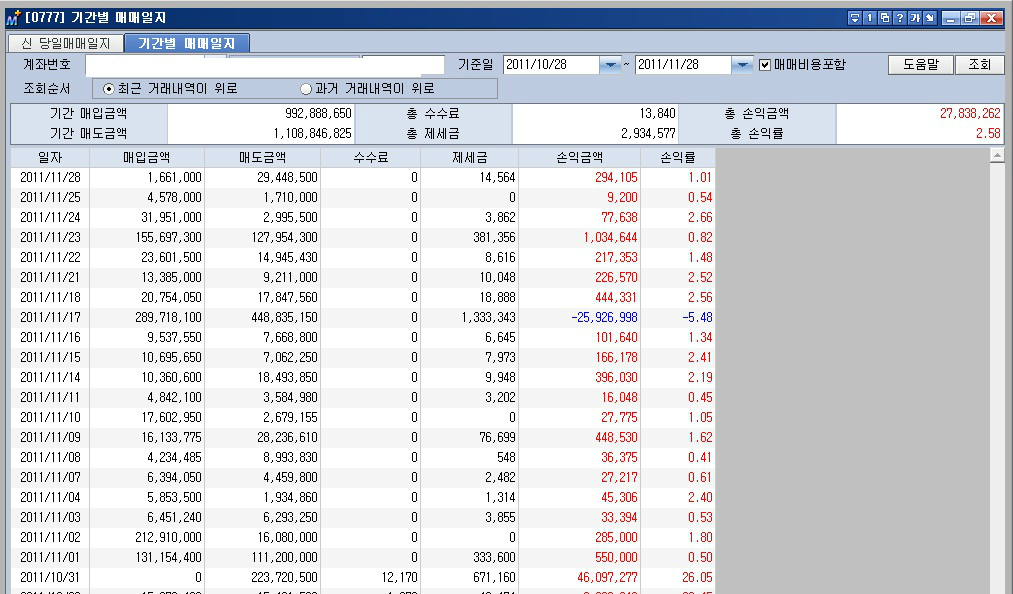
Task: Click the screen number '1' title bar icon
Action: coord(869,17)
